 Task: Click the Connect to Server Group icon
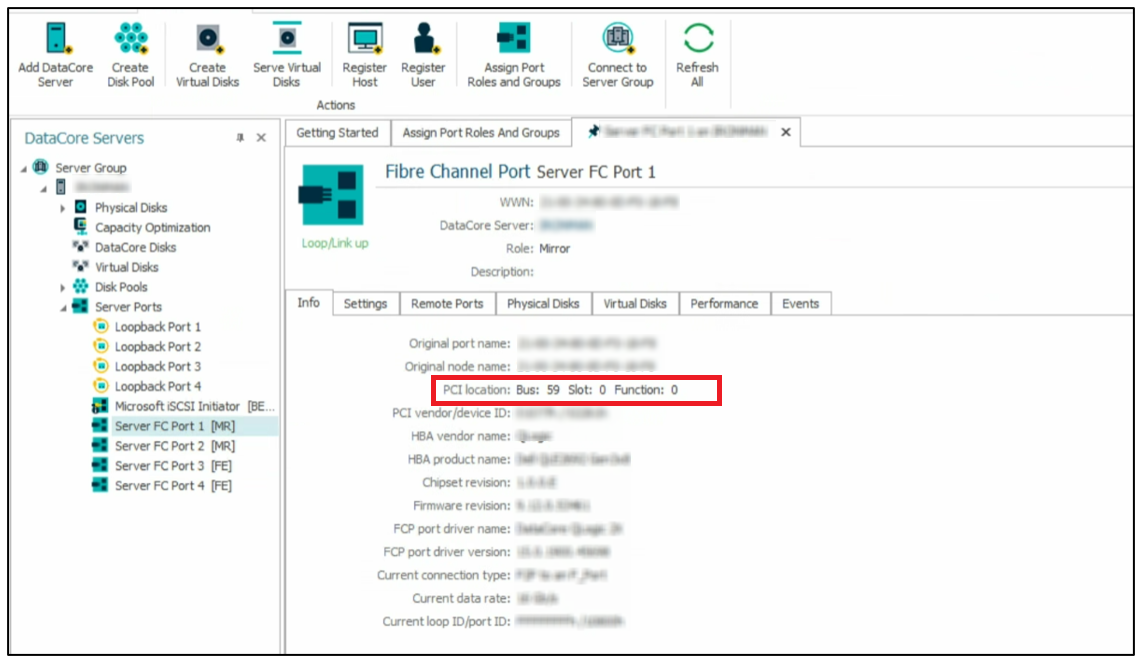coord(617,39)
